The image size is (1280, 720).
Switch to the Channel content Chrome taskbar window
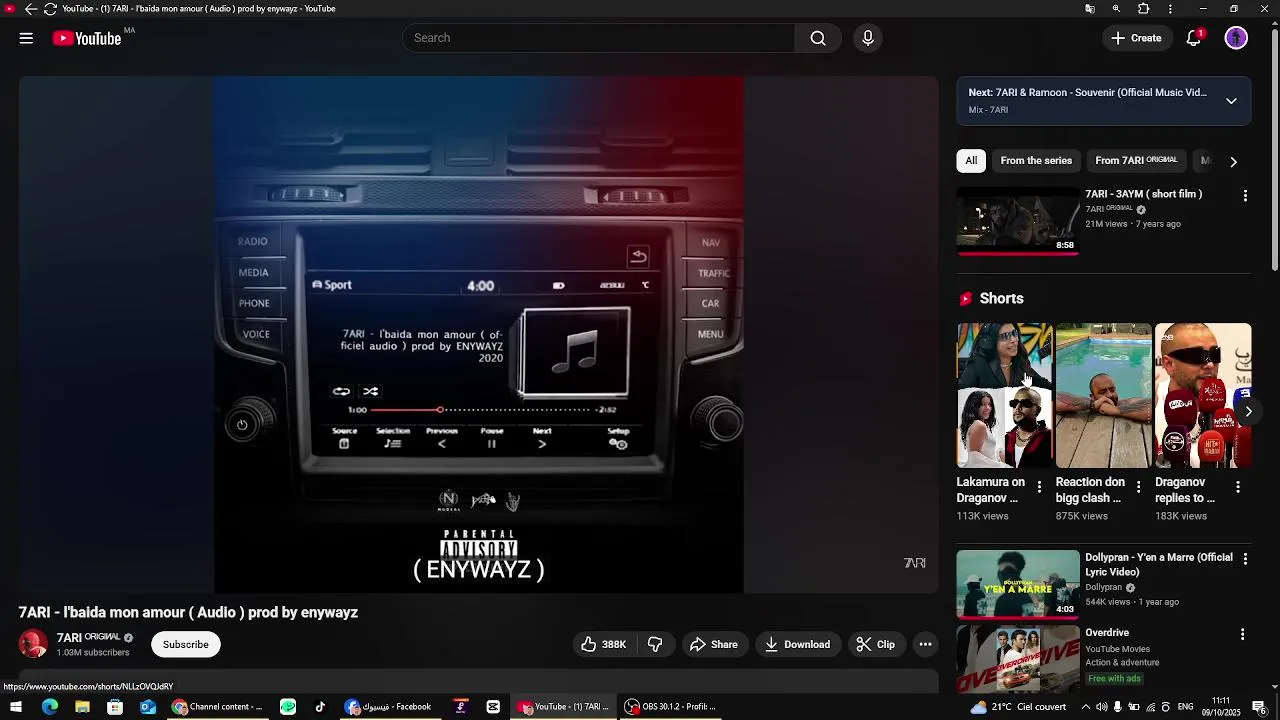tap(217, 707)
